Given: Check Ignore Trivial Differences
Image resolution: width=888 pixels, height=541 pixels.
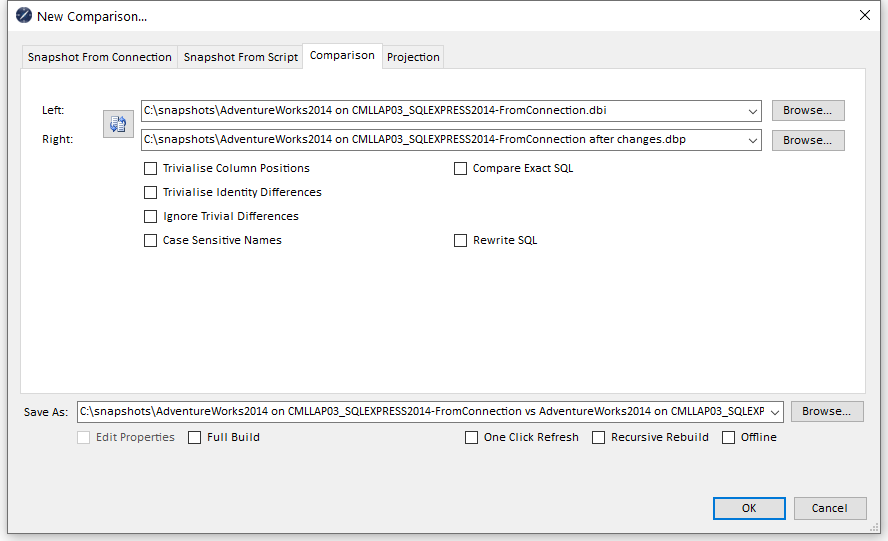Looking at the screenshot, I should (151, 217).
